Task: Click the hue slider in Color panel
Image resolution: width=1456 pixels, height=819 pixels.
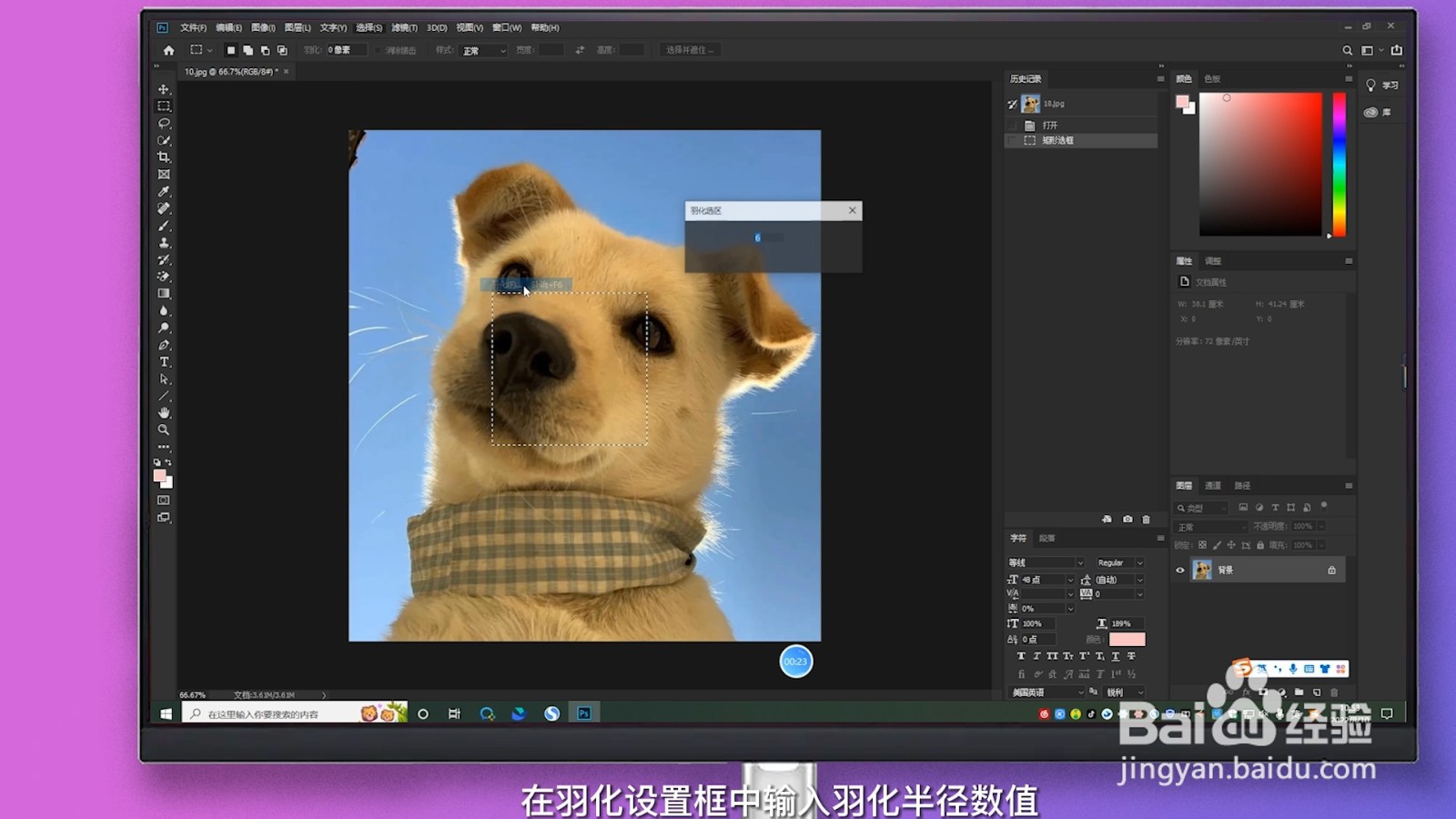Action: point(1340,164)
